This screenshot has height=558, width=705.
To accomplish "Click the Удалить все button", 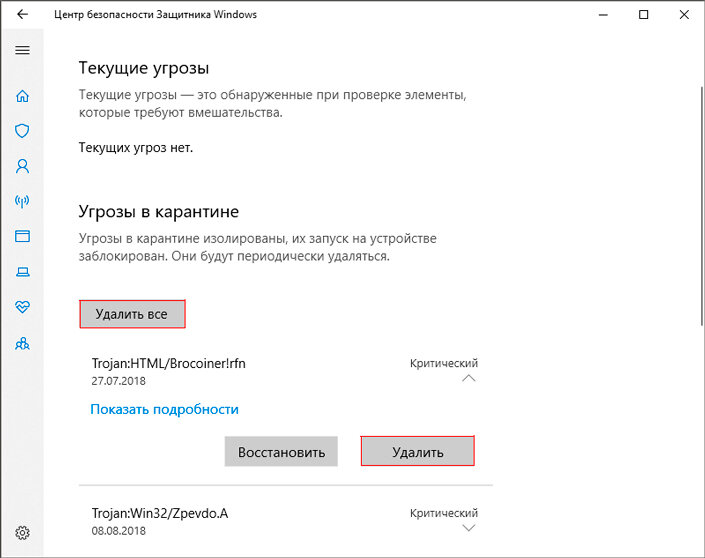I will [x=132, y=314].
